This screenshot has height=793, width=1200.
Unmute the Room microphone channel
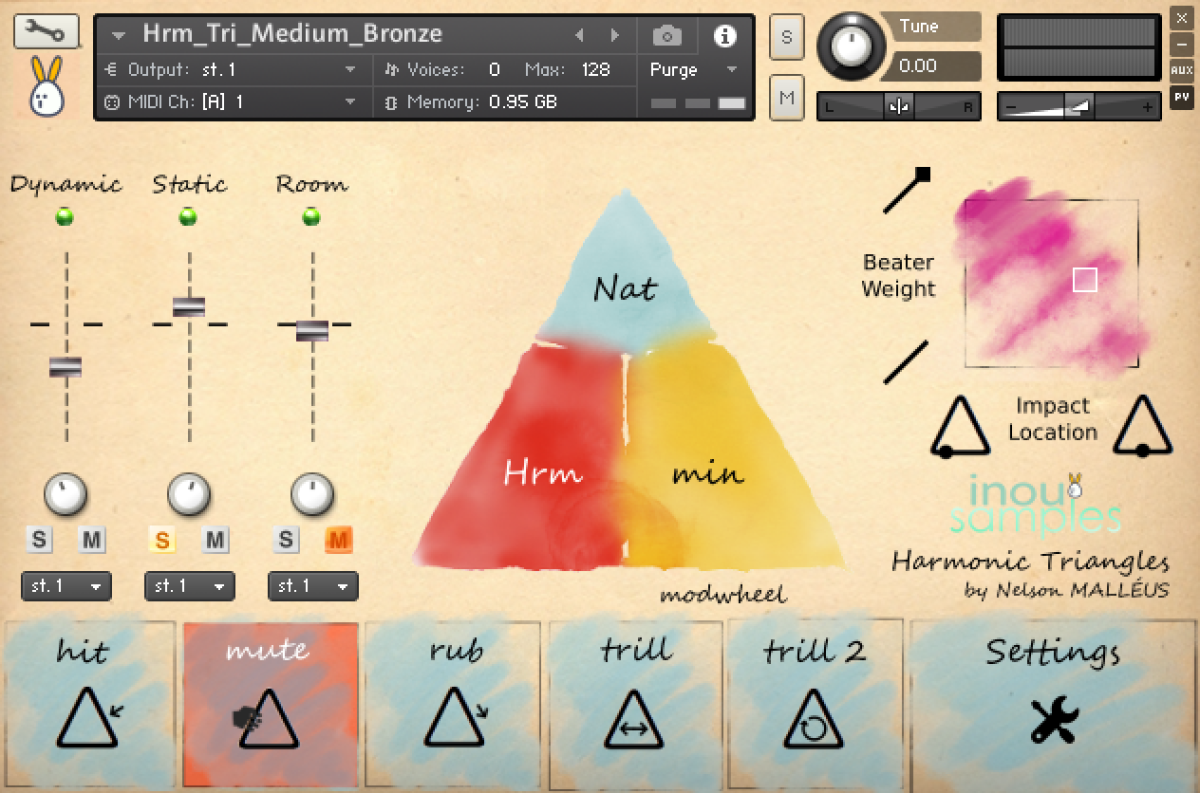coord(339,541)
